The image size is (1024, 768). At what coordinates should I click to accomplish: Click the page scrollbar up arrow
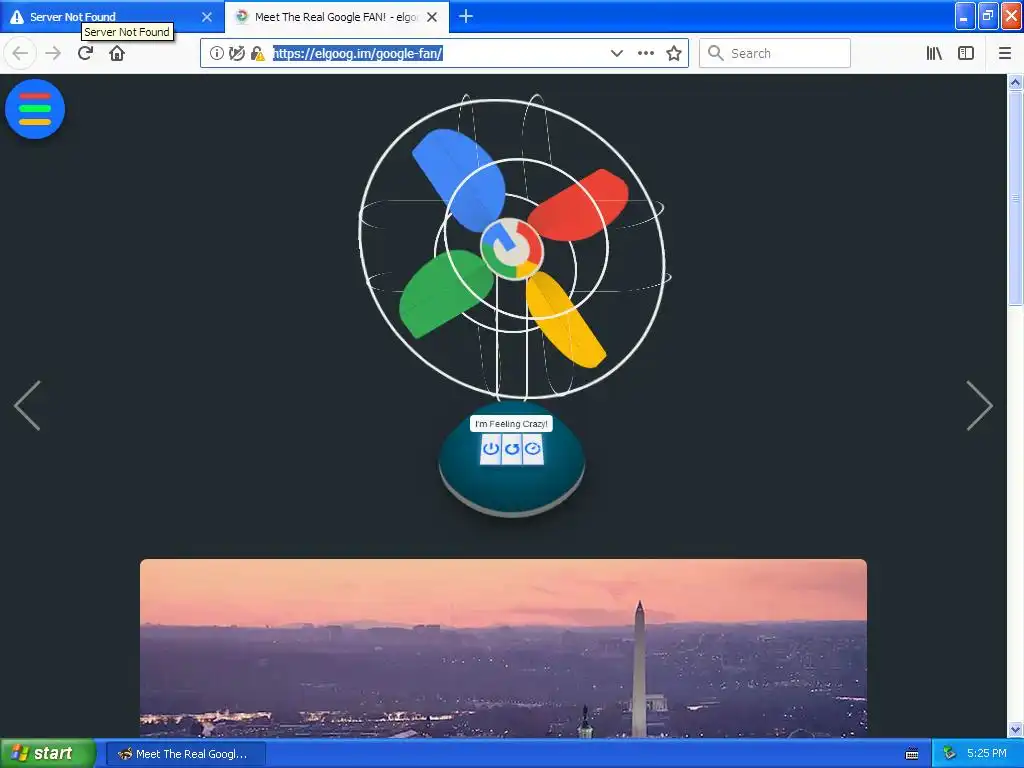pos(1015,82)
